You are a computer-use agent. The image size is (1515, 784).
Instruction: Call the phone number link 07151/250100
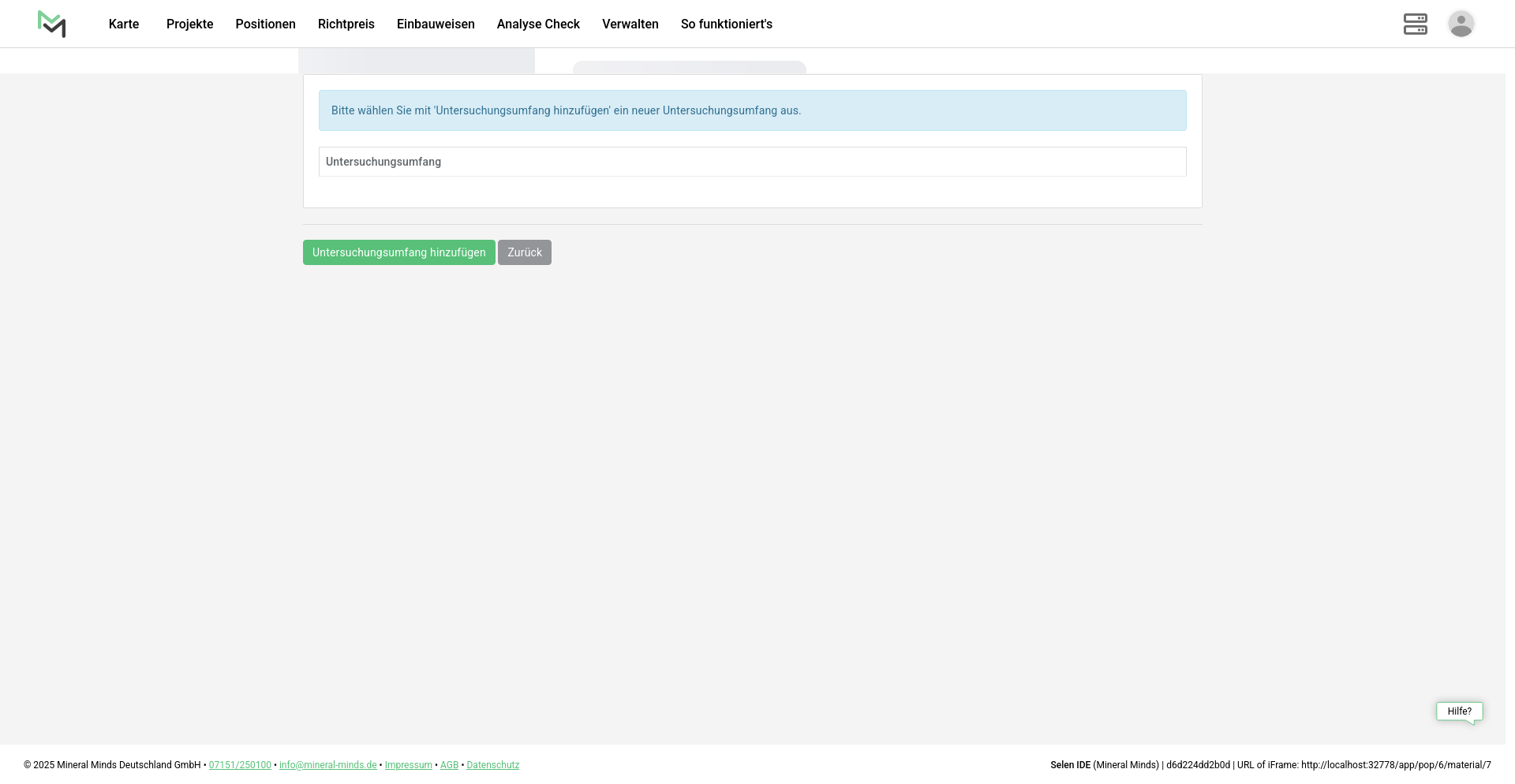(x=240, y=765)
